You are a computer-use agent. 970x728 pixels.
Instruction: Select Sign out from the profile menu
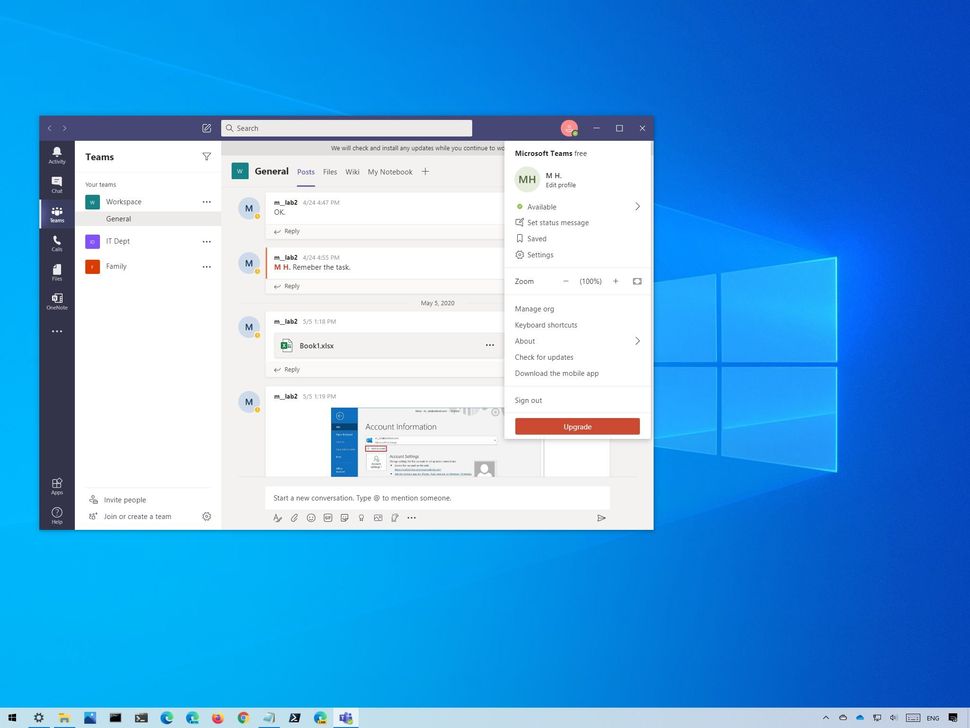tap(527, 400)
